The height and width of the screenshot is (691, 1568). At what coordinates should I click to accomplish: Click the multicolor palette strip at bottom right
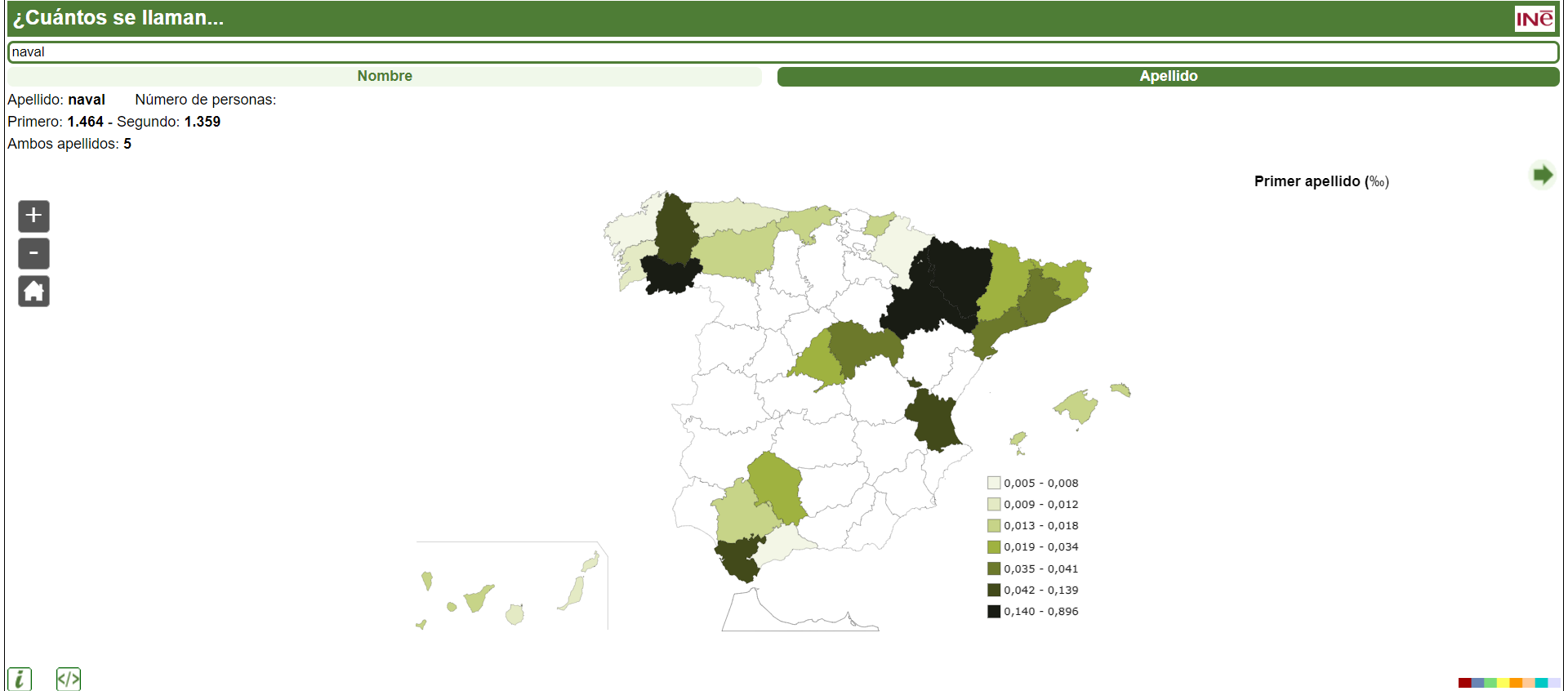1508,683
